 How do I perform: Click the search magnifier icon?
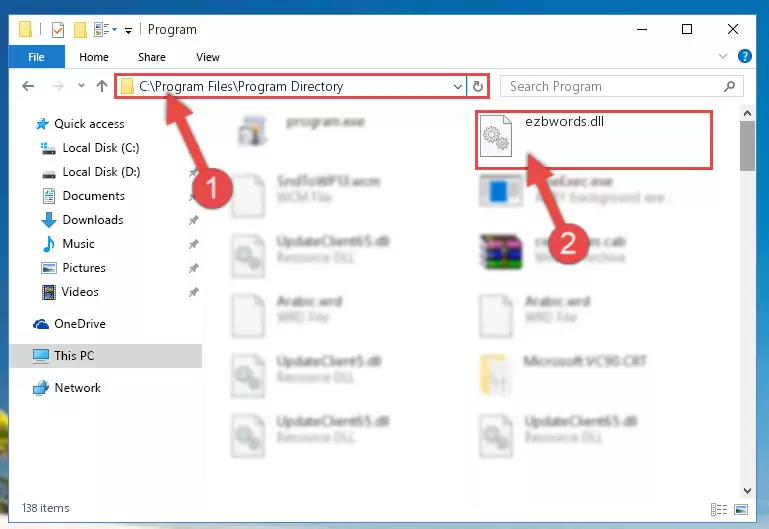729,87
